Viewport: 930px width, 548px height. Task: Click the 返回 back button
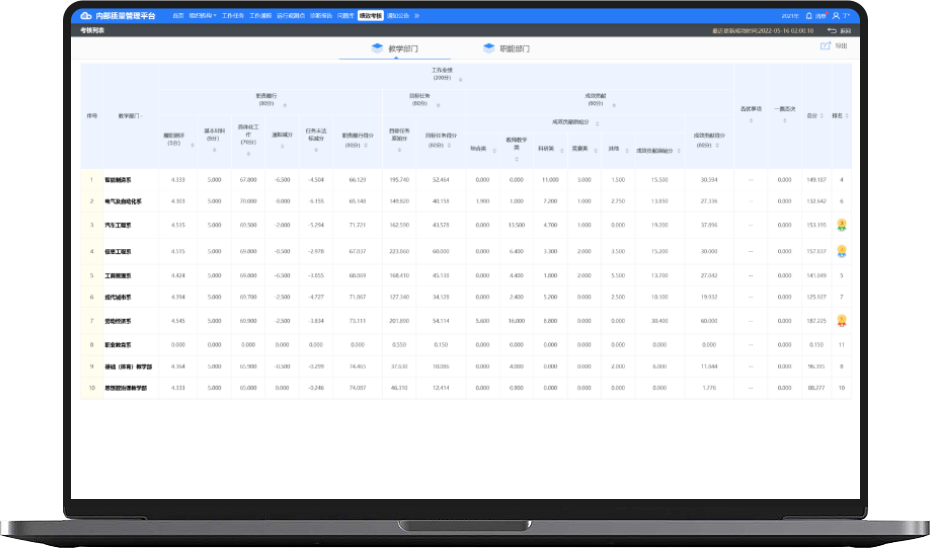pyautogui.click(x=839, y=31)
